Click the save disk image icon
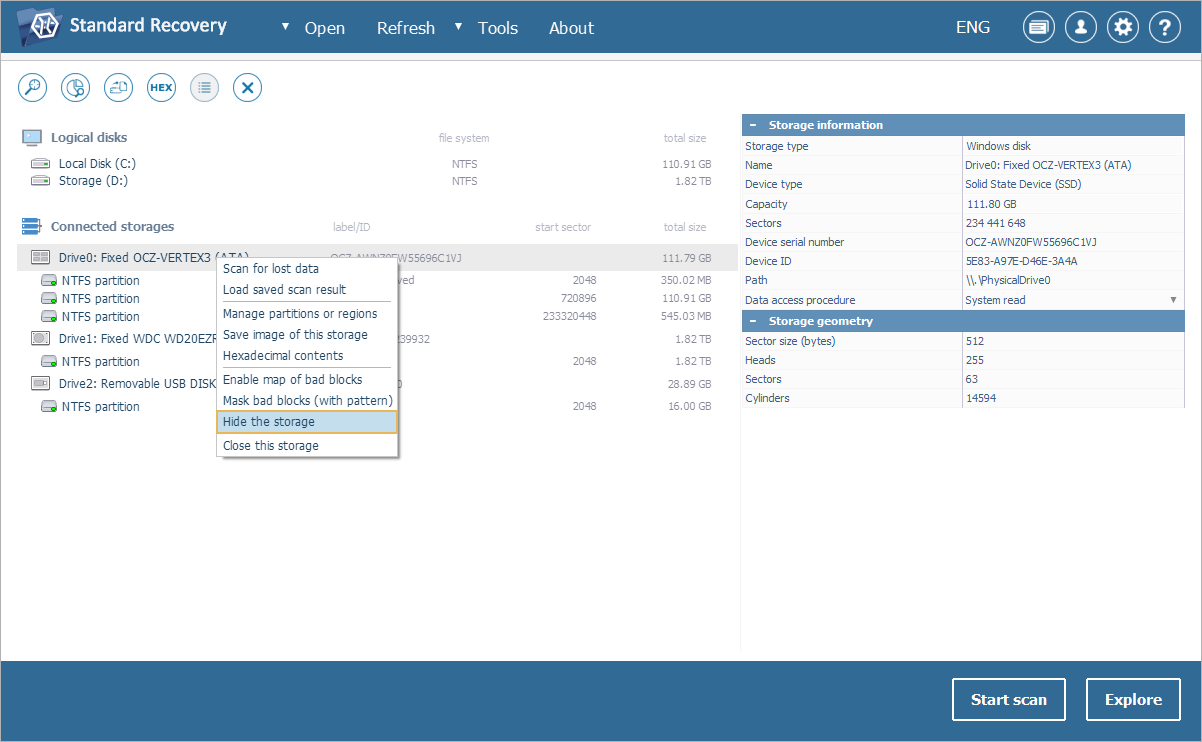 pyautogui.click(x=119, y=88)
